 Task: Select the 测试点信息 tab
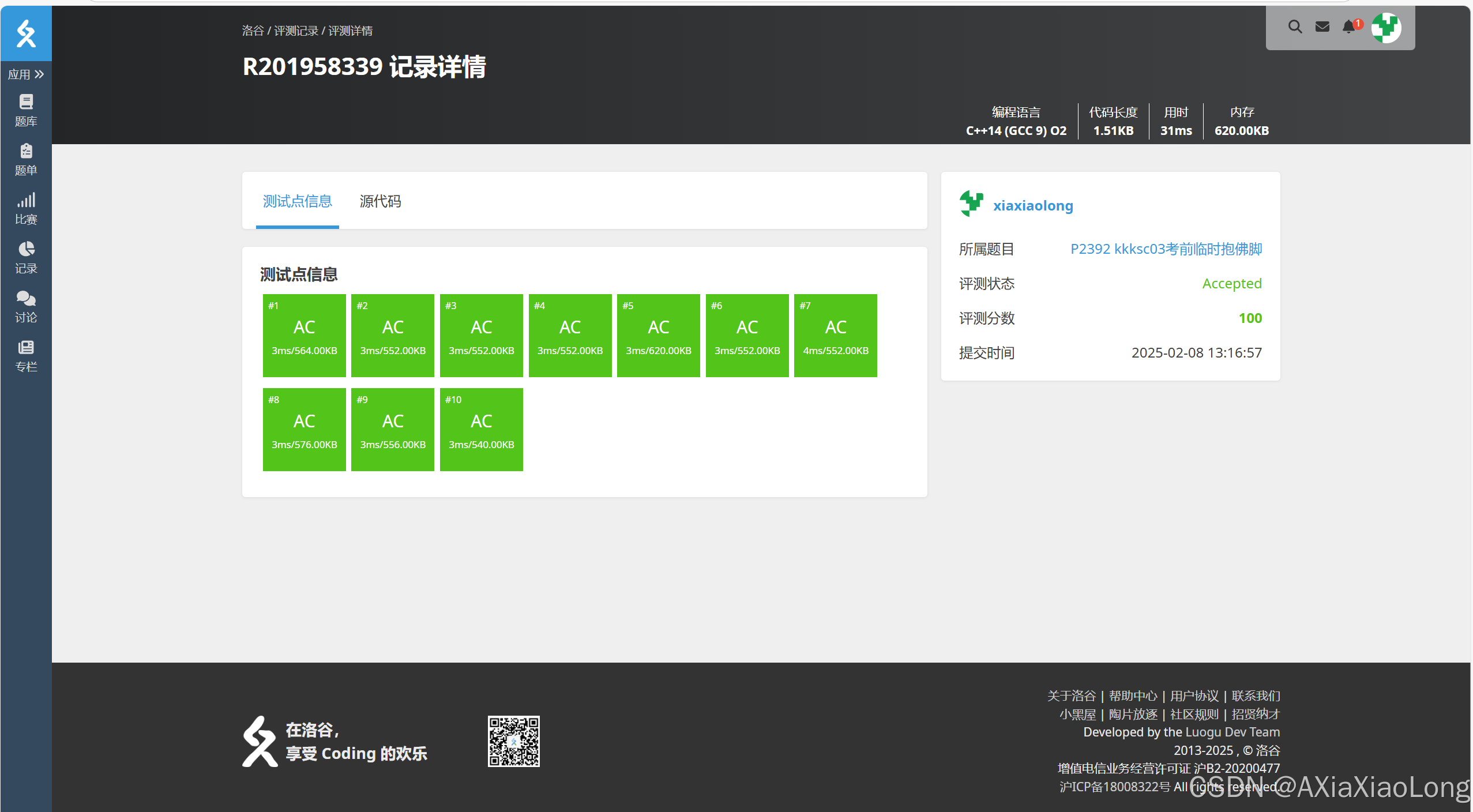click(x=297, y=201)
